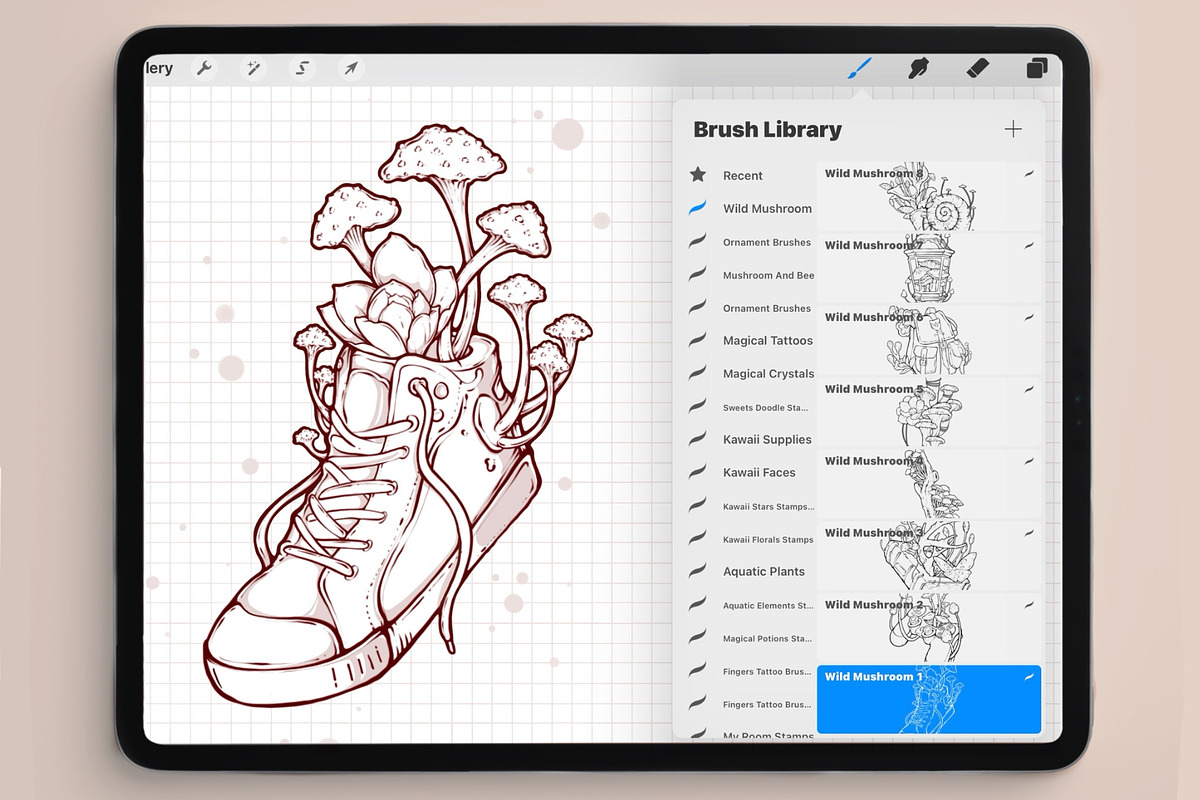Activate the Transform arrow tool
This screenshot has height=800, width=1200.
pos(351,69)
